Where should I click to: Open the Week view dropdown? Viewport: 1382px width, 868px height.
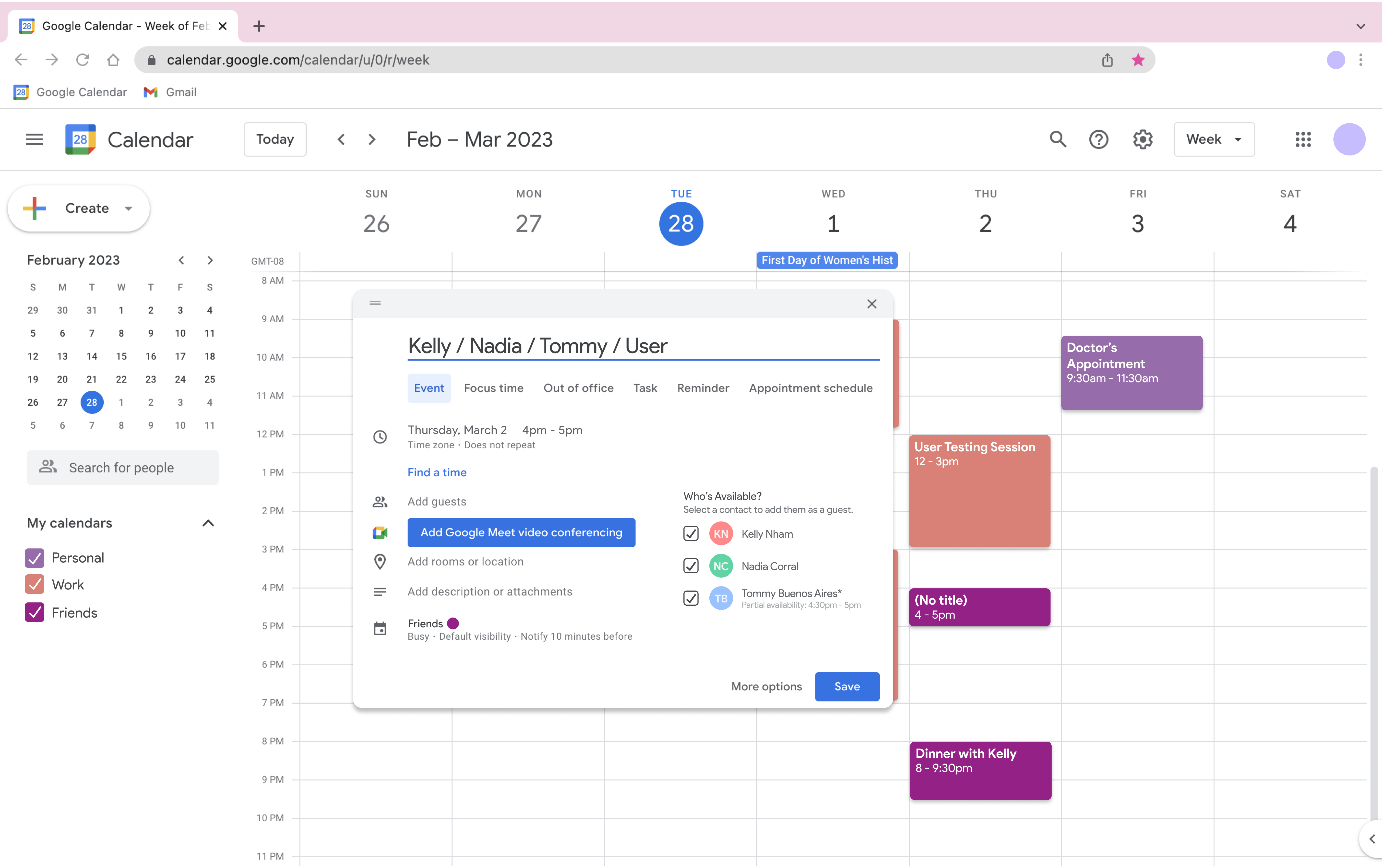coord(1214,140)
